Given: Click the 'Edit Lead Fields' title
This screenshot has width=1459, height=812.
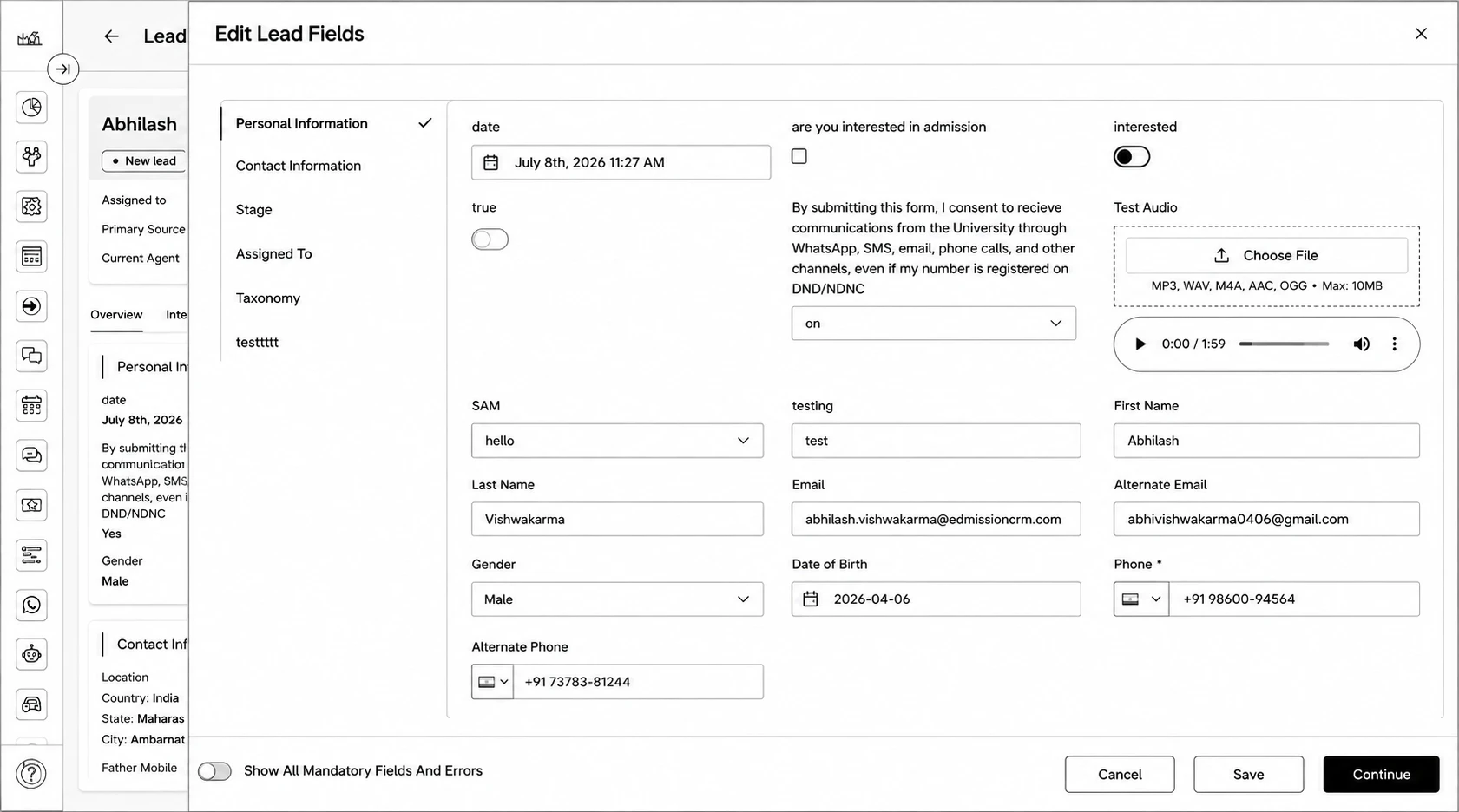Looking at the screenshot, I should (x=289, y=34).
